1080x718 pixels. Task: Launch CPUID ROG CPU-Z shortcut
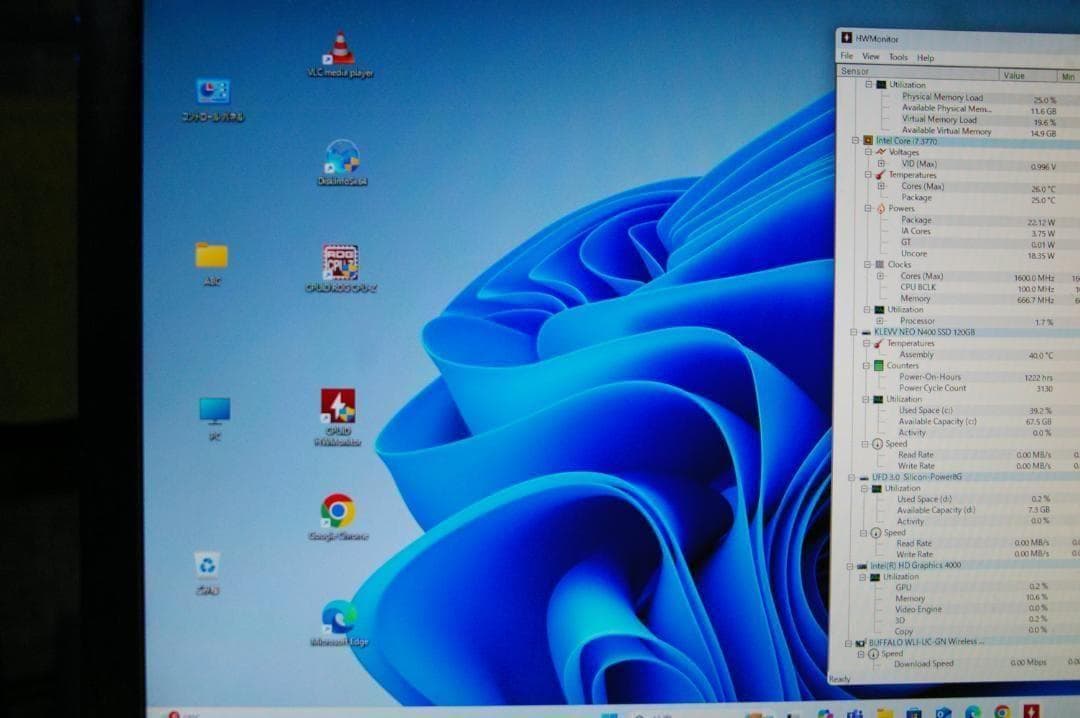tap(340, 264)
